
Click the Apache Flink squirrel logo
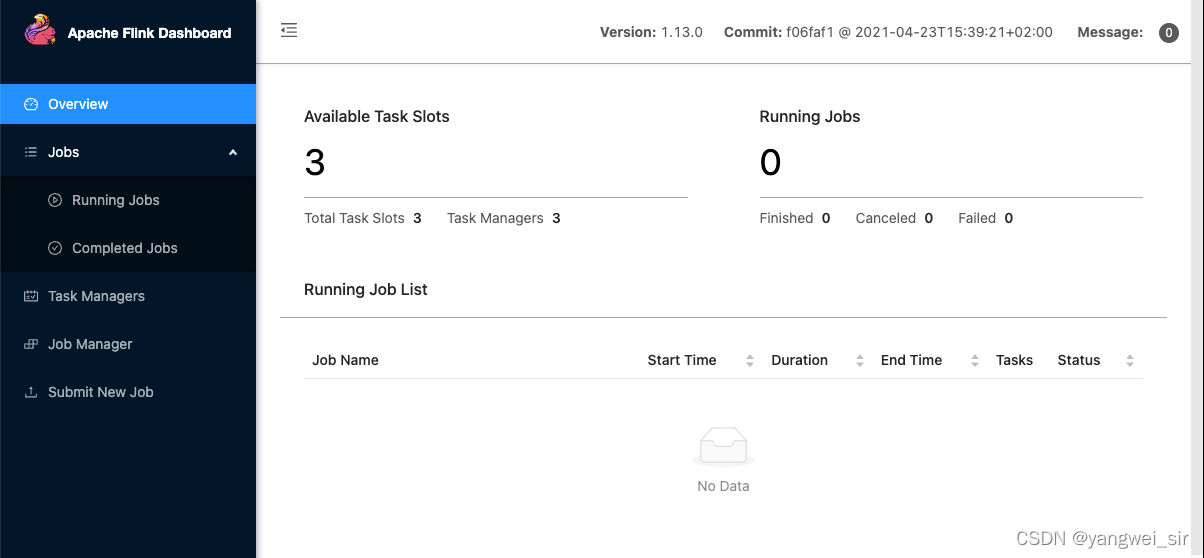pyautogui.click(x=41, y=31)
